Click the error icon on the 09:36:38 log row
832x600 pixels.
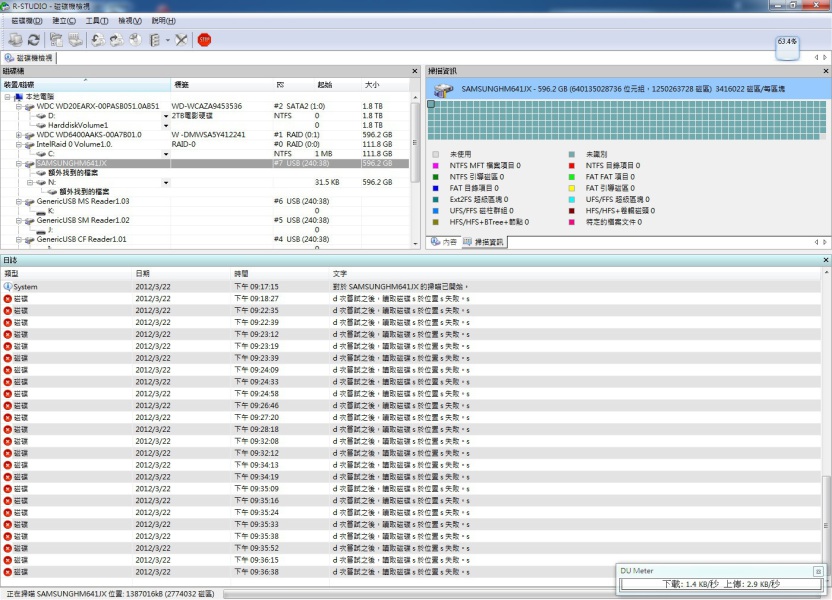pos(7,572)
